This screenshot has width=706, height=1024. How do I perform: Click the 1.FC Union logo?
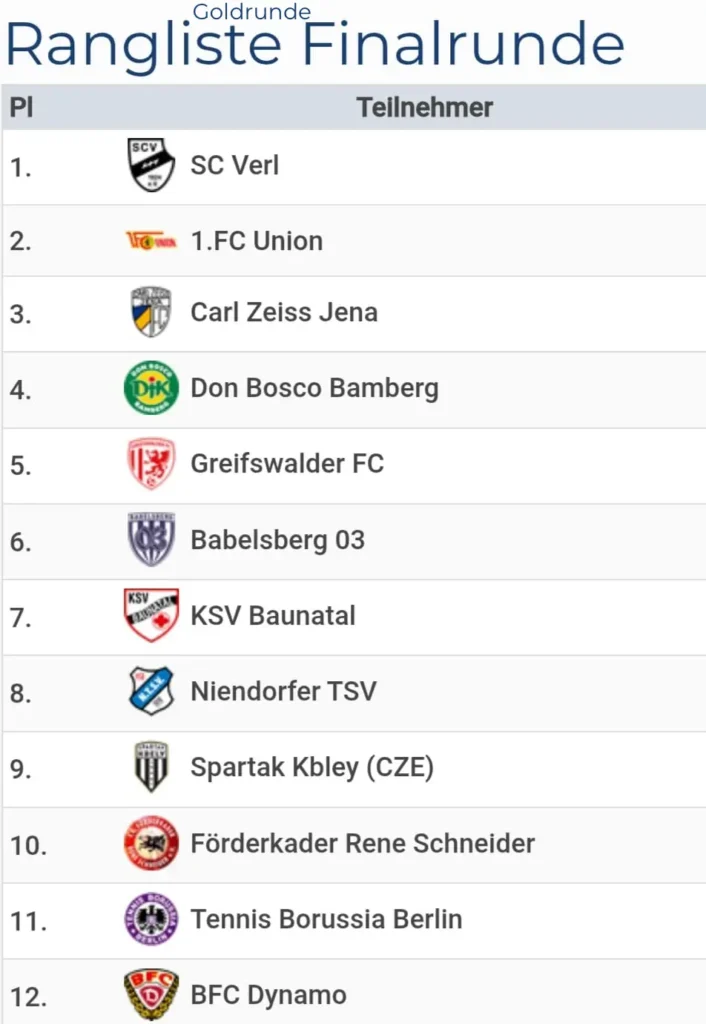click(x=151, y=241)
